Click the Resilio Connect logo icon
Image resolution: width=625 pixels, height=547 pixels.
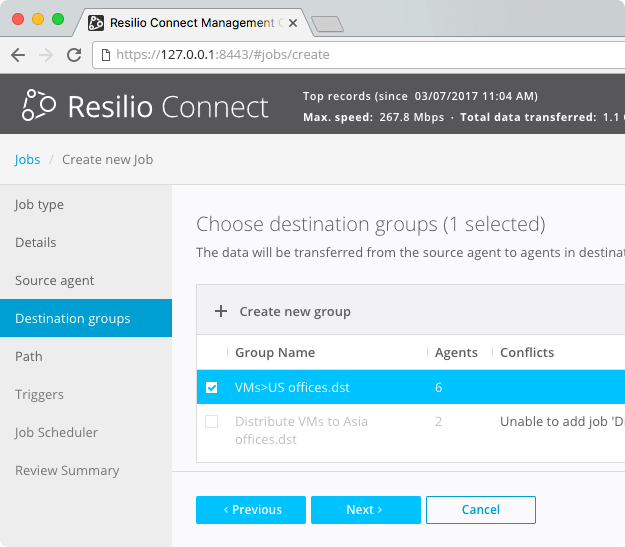tap(39, 105)
